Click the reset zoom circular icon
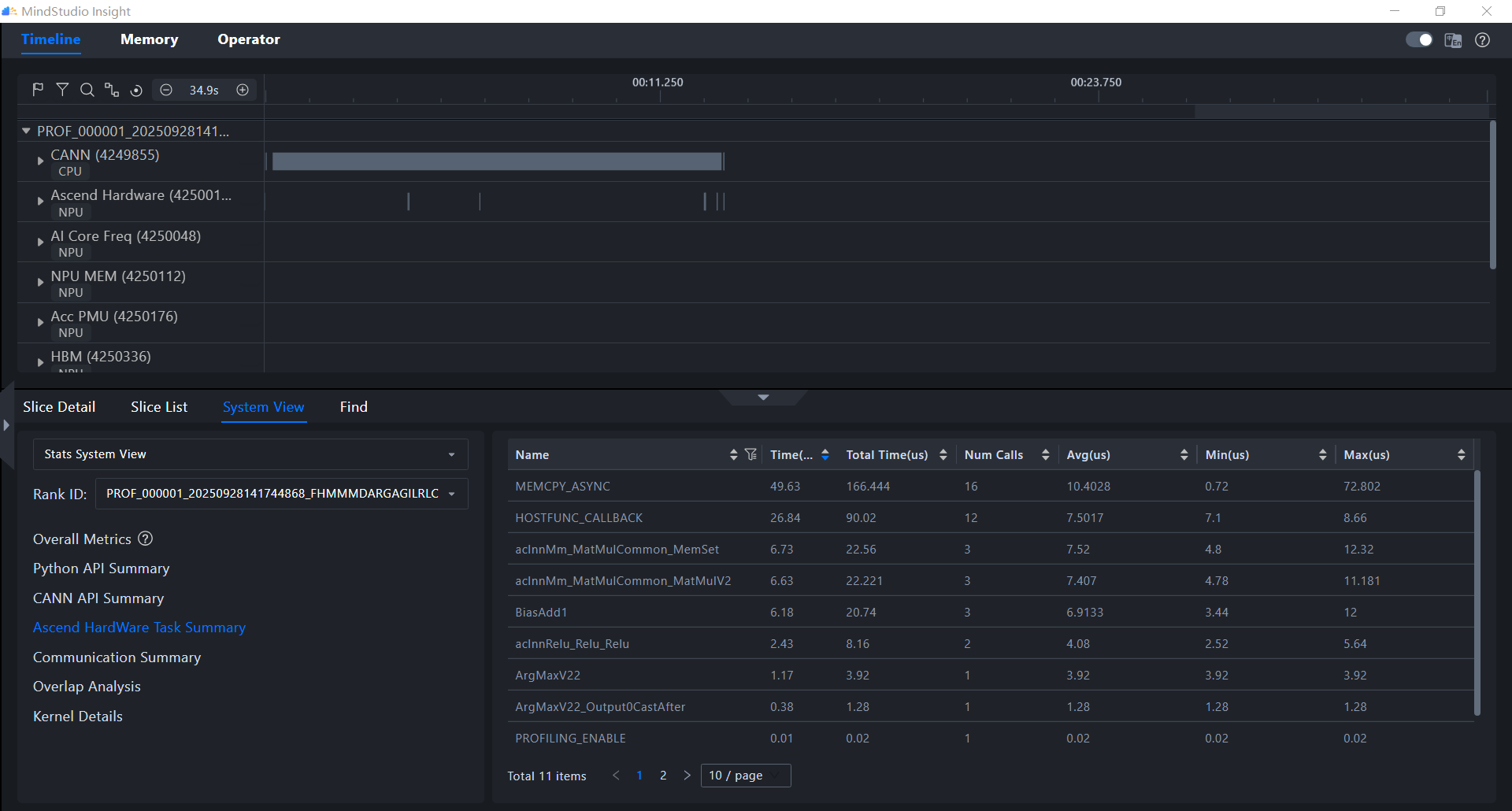 tap(136, 91)
